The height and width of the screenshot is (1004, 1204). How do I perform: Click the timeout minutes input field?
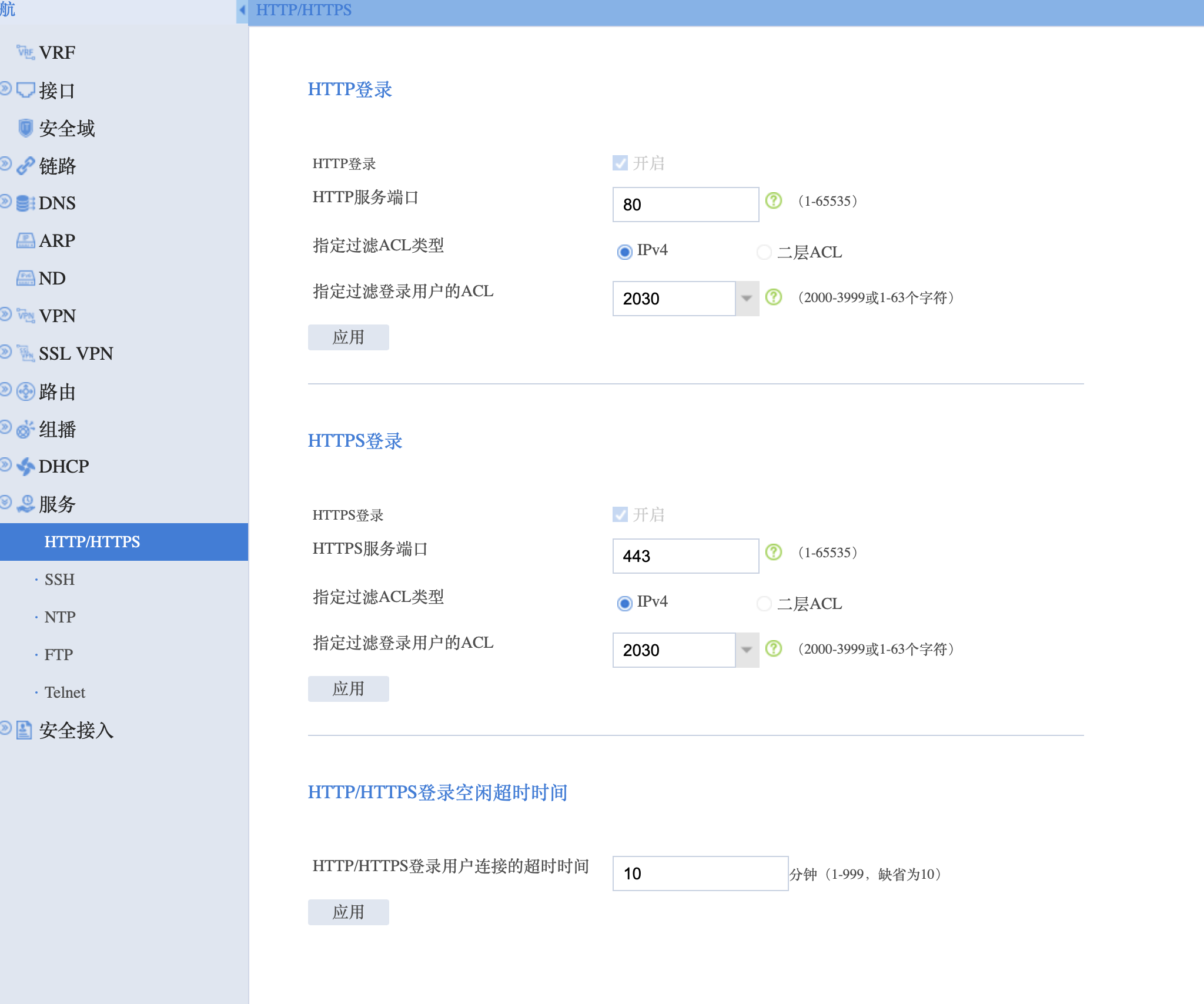(x=700, y=874)
